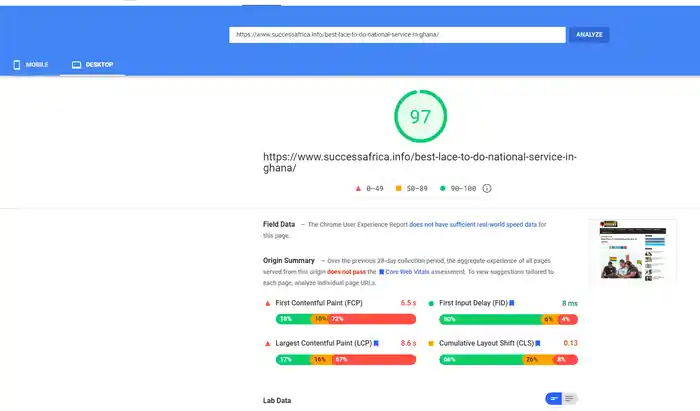Click the mobile phone icon
The image size is (700, 411).
17,65
